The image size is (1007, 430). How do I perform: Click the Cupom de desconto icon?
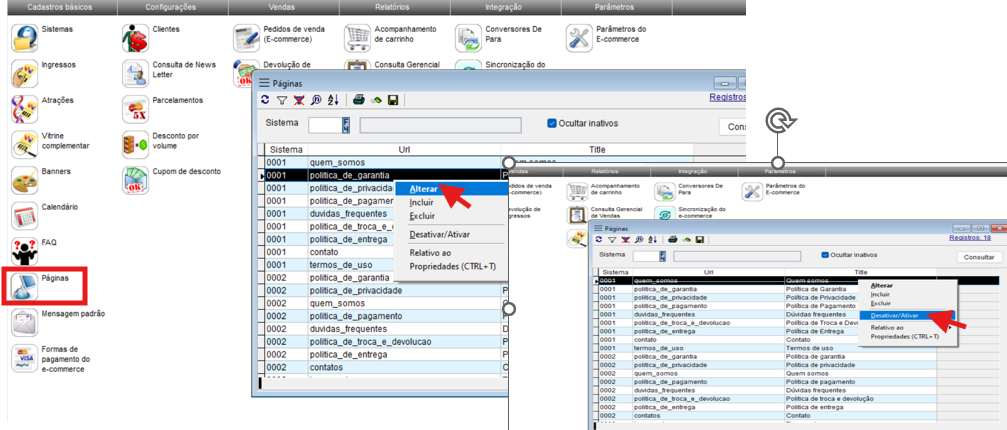[x=135, y=180]
